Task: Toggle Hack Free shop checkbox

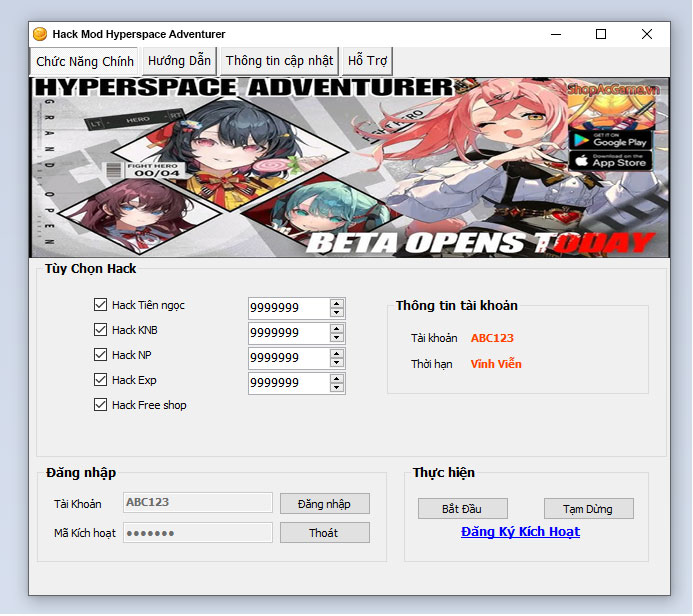Action: click(100, 405)
